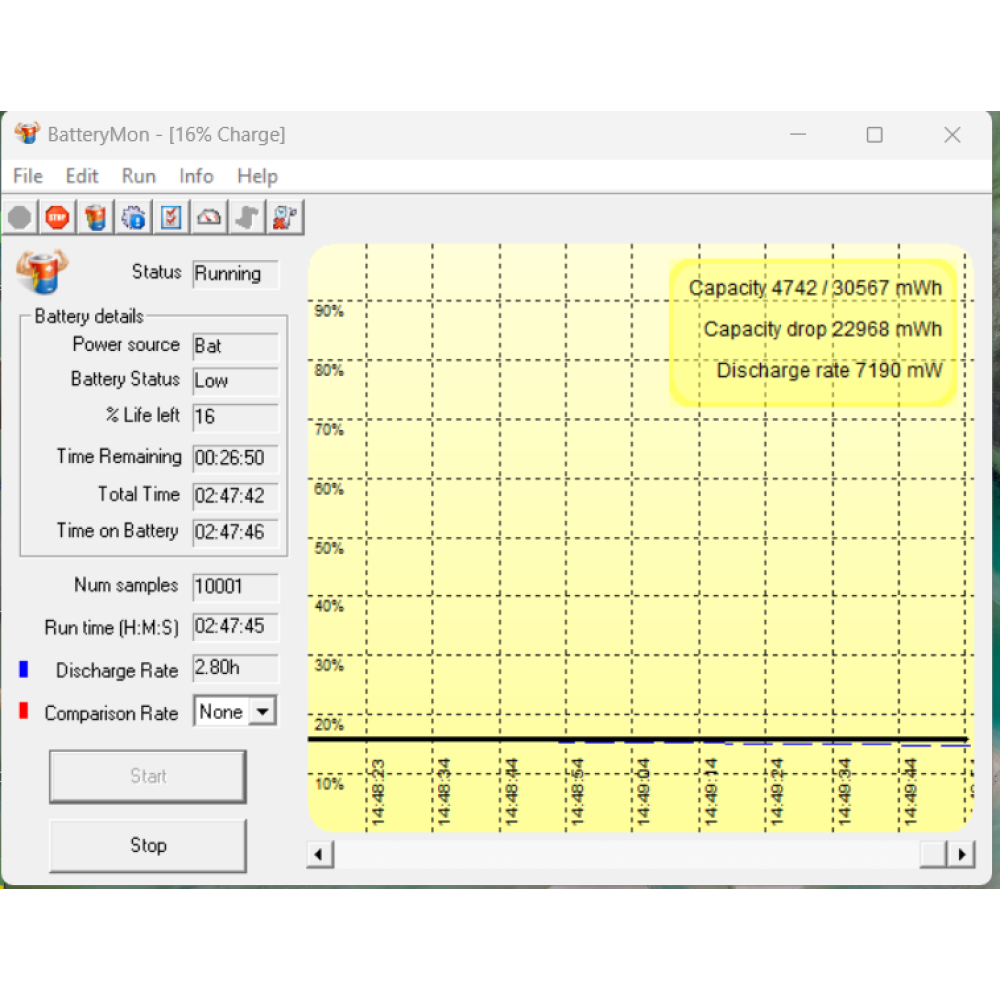Click the graph scrollbar right arrow
This screenshot has width=1000, height=1000.
pyautogui.click(x=962, y=854)
